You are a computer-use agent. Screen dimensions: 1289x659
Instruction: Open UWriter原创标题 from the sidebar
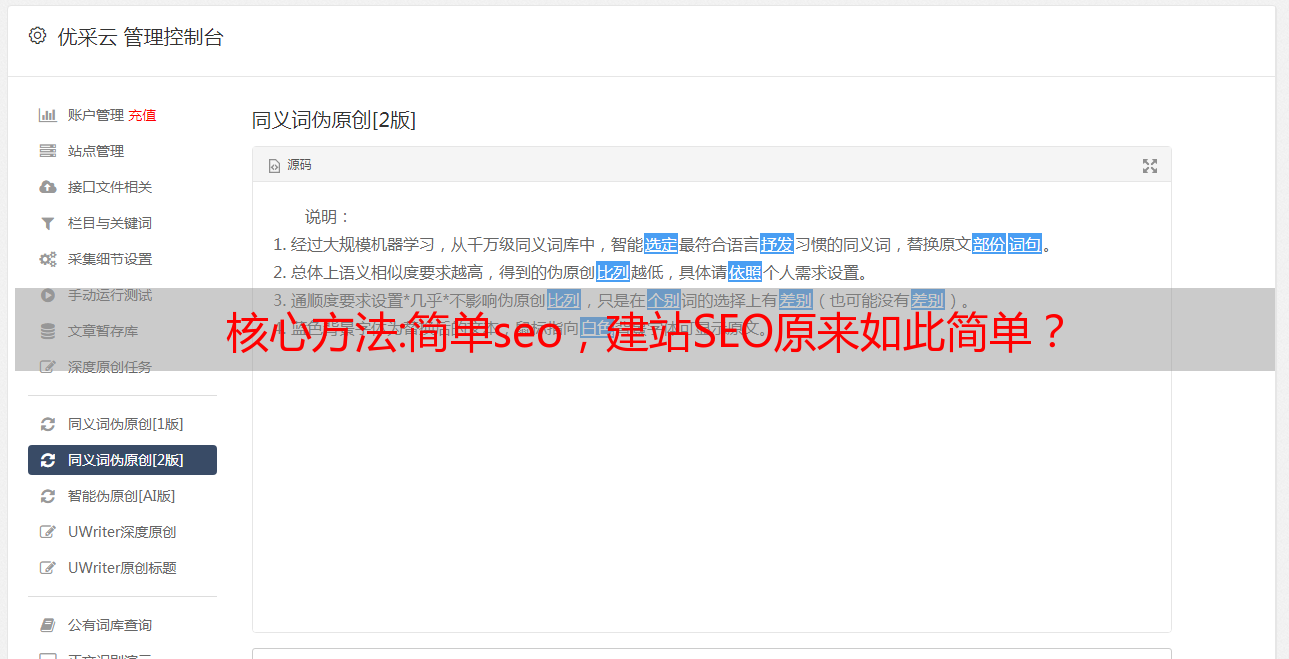pyautogui.click(x=122, y=568)
